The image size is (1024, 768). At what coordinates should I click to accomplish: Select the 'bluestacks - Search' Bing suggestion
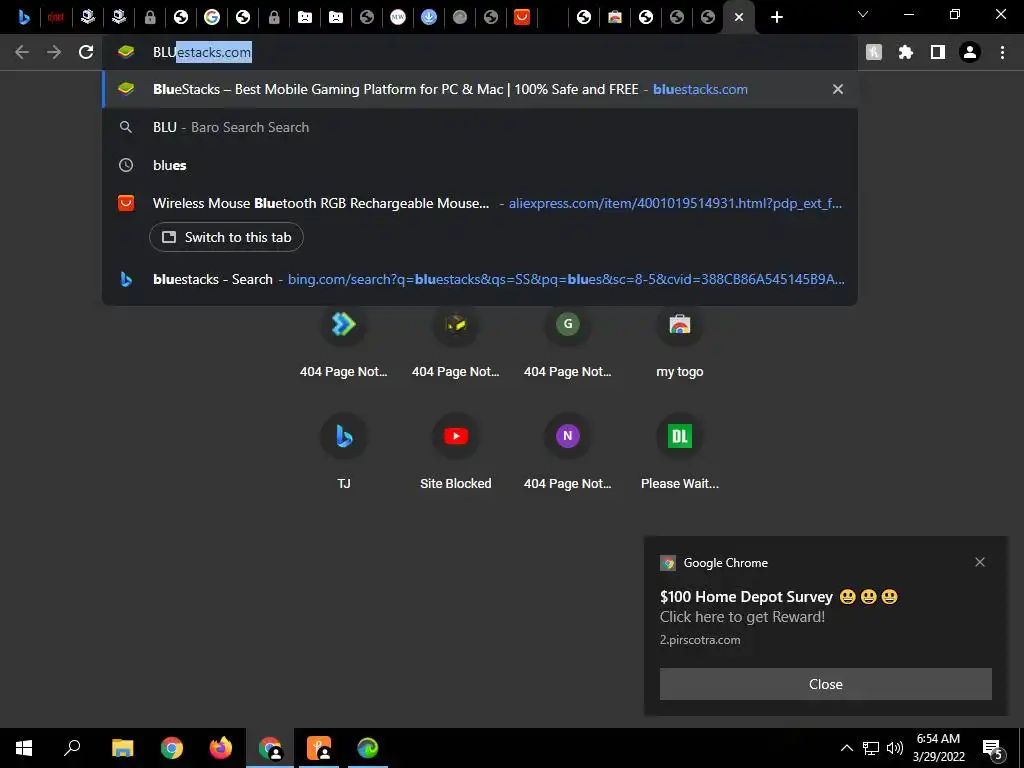pos(480,280)
